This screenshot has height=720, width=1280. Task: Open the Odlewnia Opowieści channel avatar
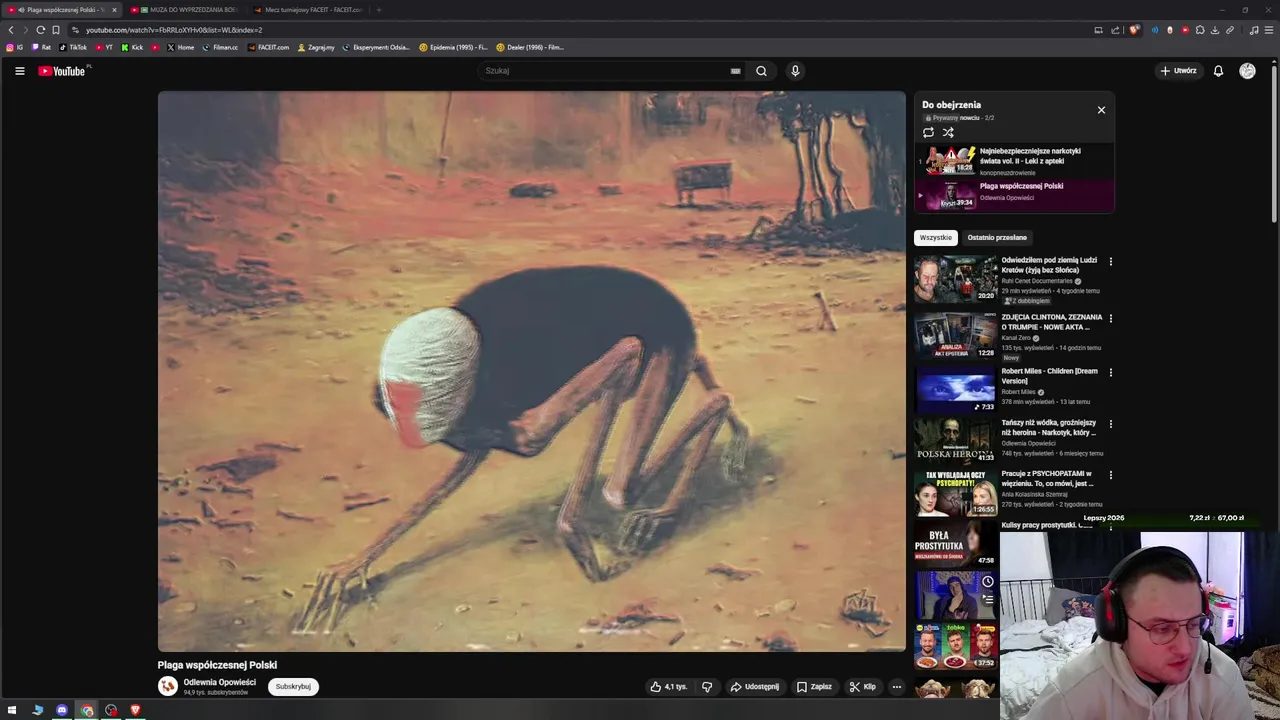point(168,686)
